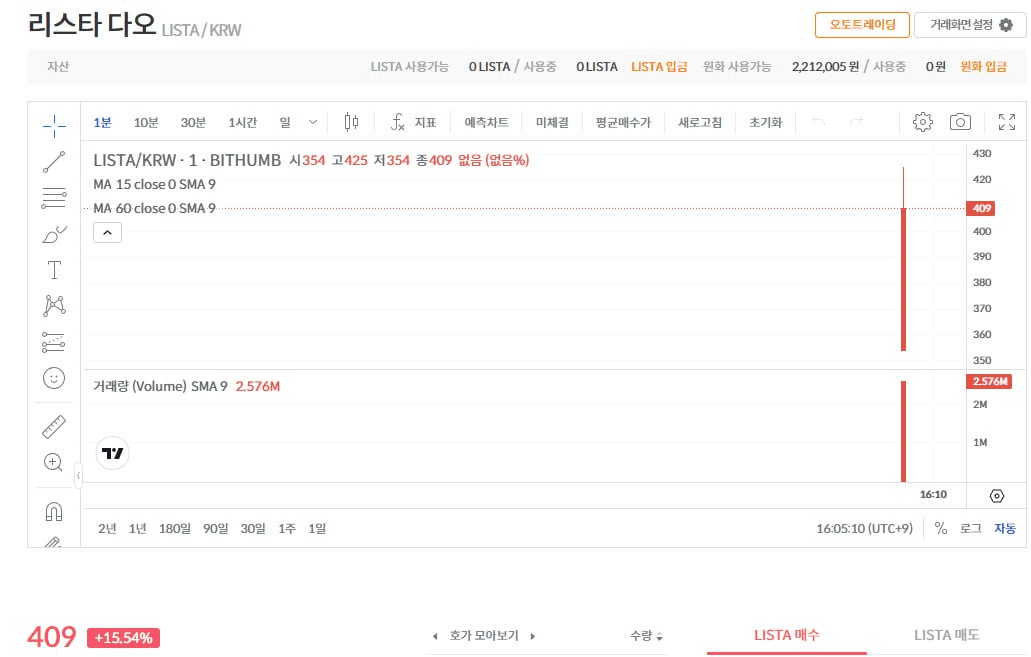Switch to 1분 interval

103,122
